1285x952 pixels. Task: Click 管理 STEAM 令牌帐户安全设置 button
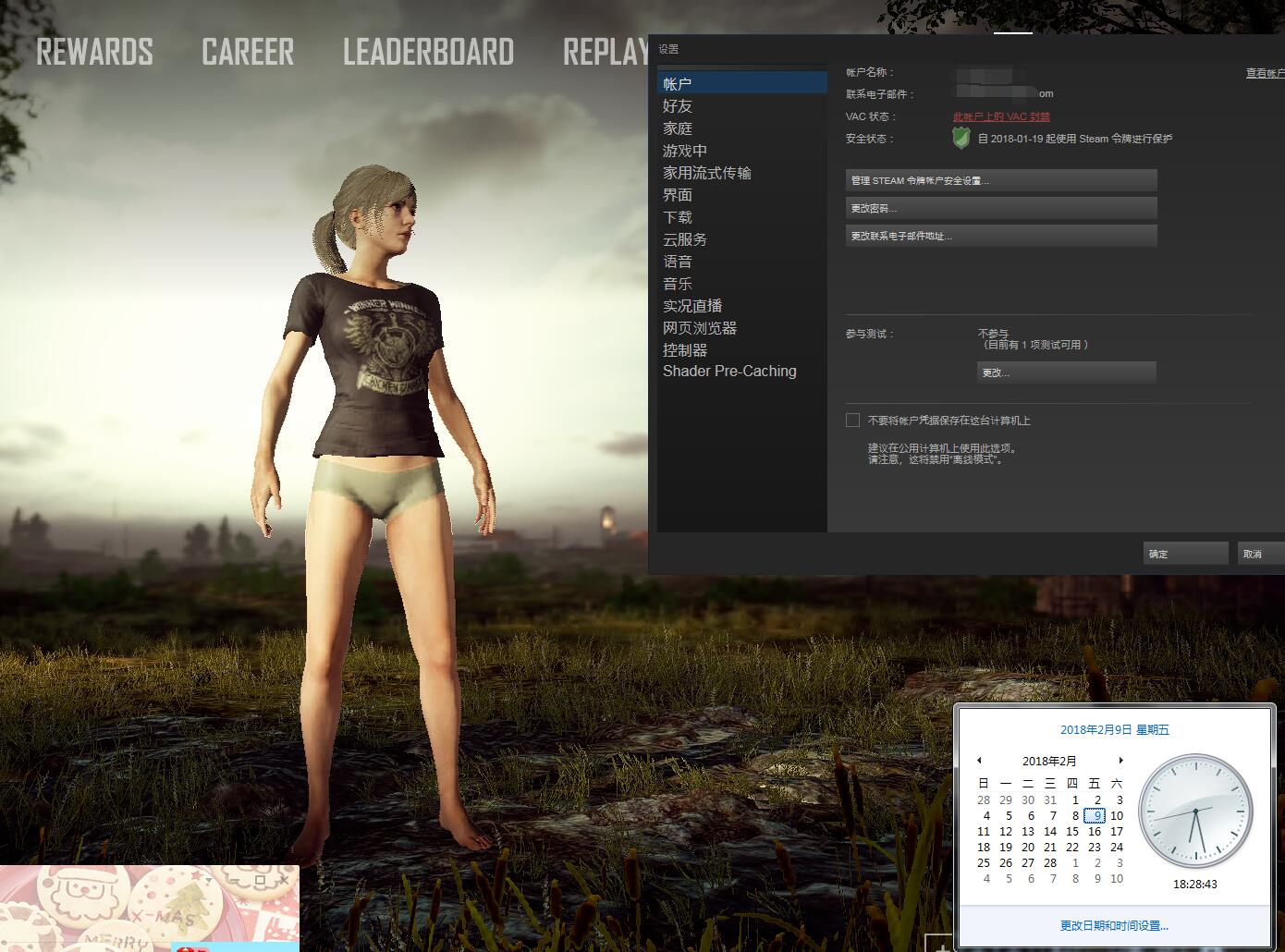(1001, 180)
